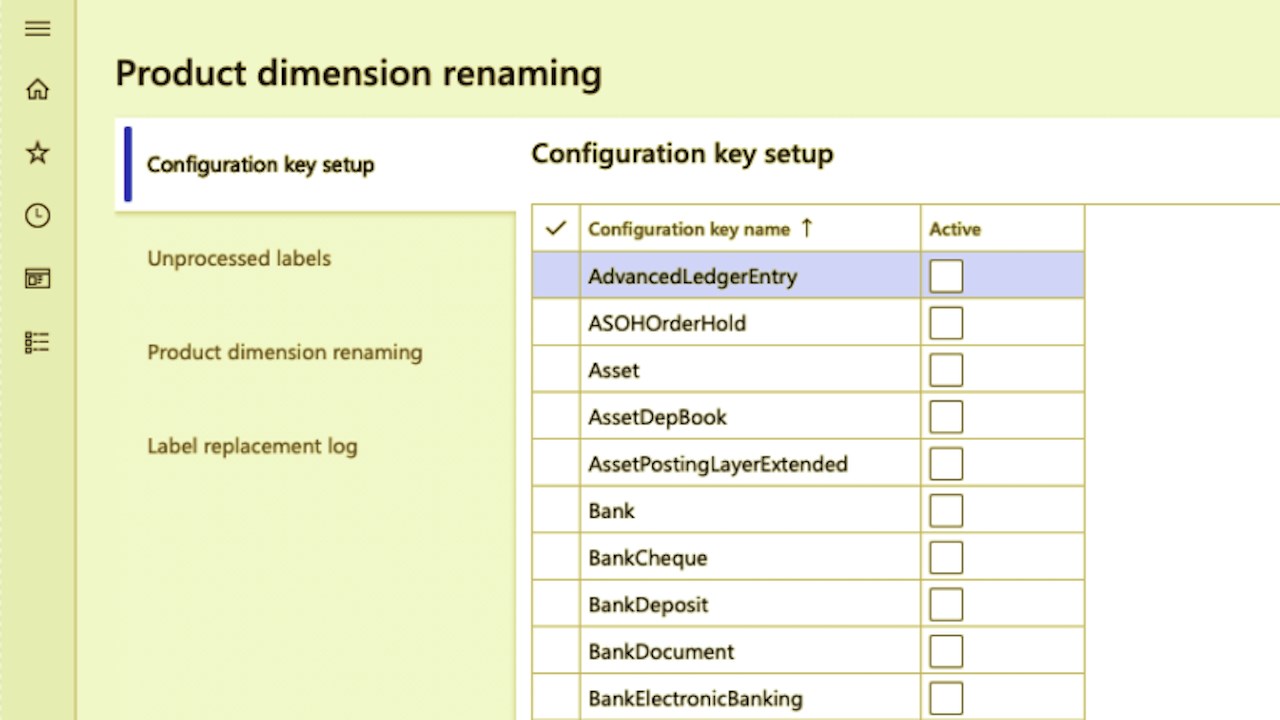Switch to Unprocessed labels tab
This screenshot has width=1280, height=720.
[x=239, y=258]
